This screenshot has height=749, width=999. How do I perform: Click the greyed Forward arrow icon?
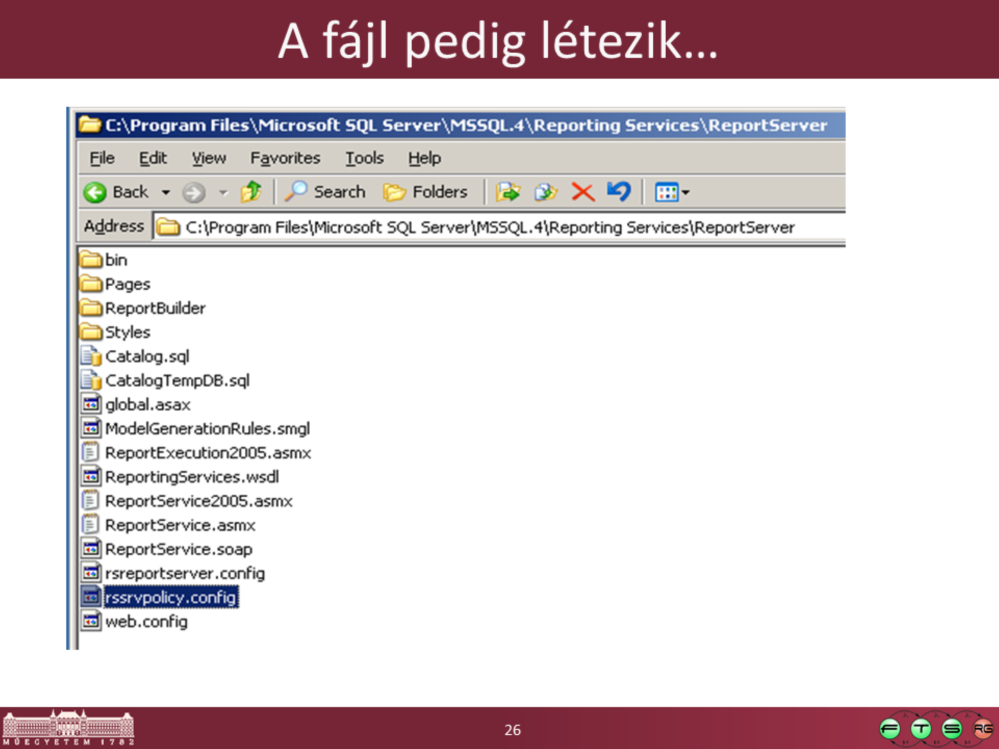tap(194, 192)
